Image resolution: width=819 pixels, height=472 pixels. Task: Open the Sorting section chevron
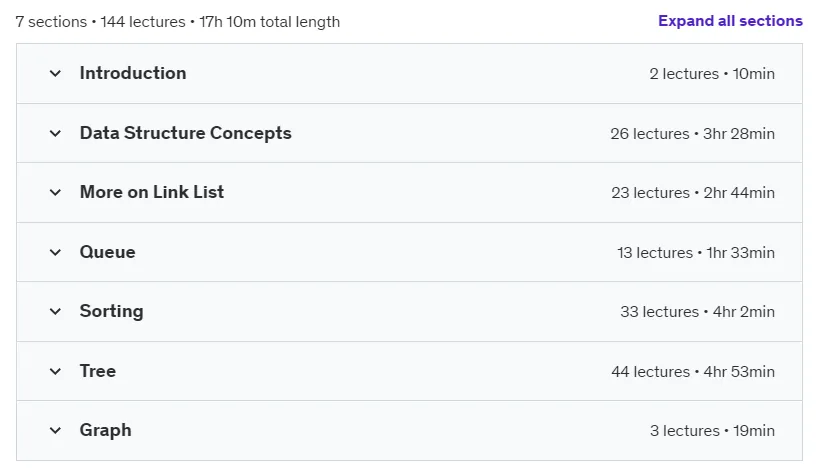(x=55, y=312)
